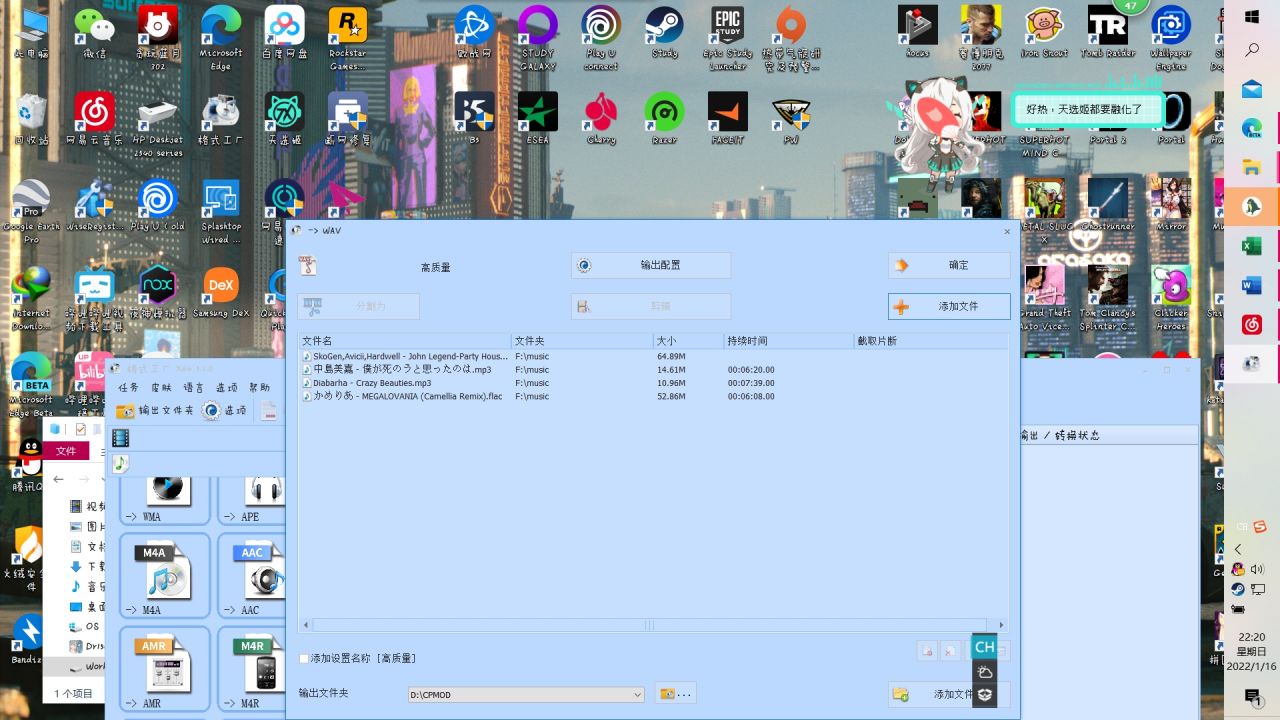Click the 添加文件夹 button at dialog bottom

coord(949,694)
